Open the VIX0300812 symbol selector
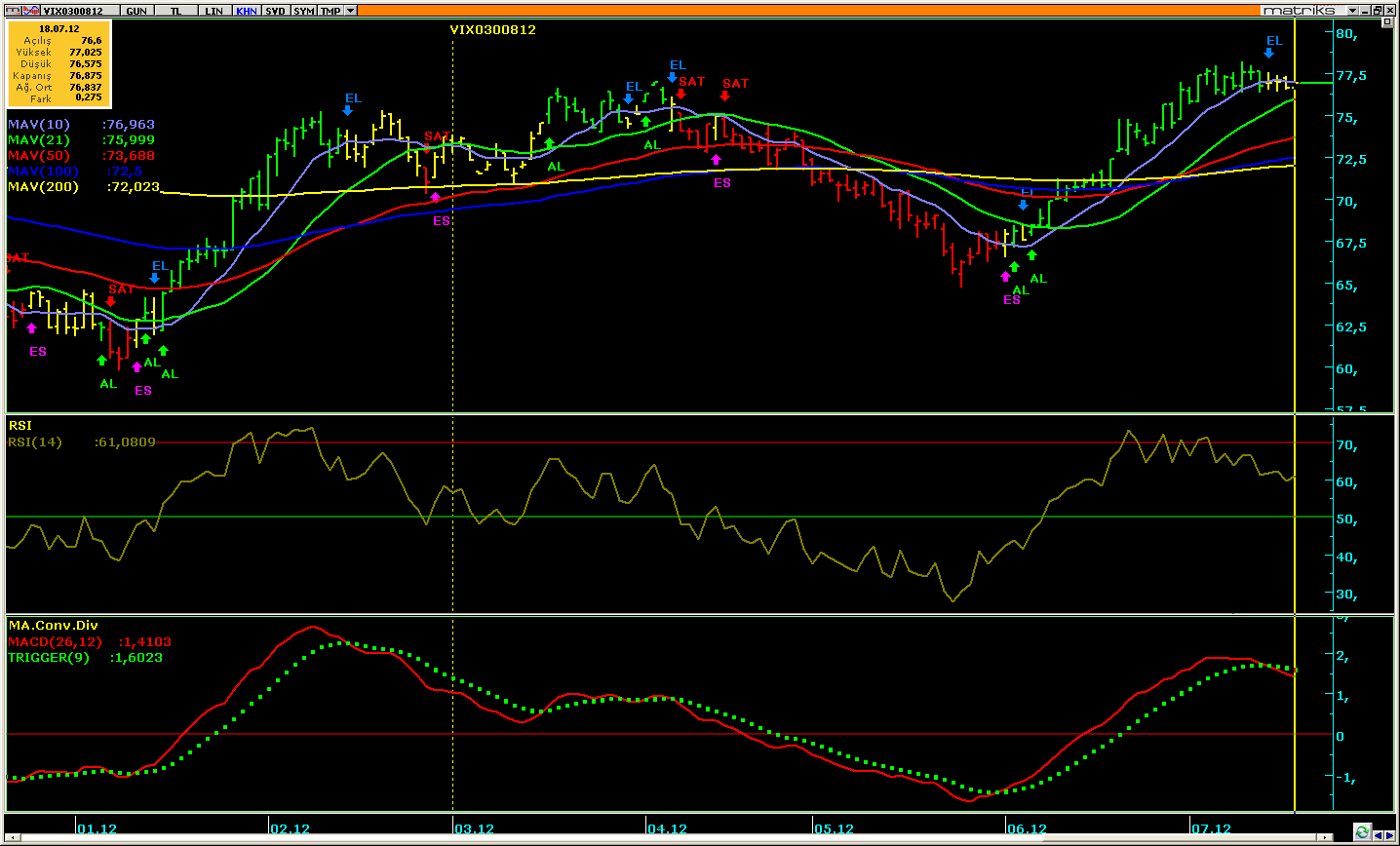The height and width of the screenshot is (846, 1400). [80, 11]
